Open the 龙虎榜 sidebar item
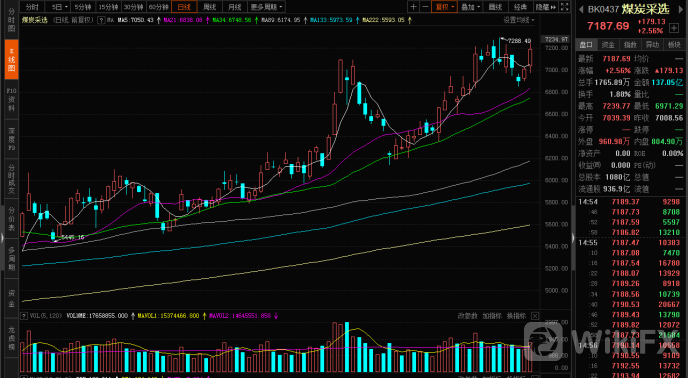The image size is (689, 378). [x=11, y=338]
